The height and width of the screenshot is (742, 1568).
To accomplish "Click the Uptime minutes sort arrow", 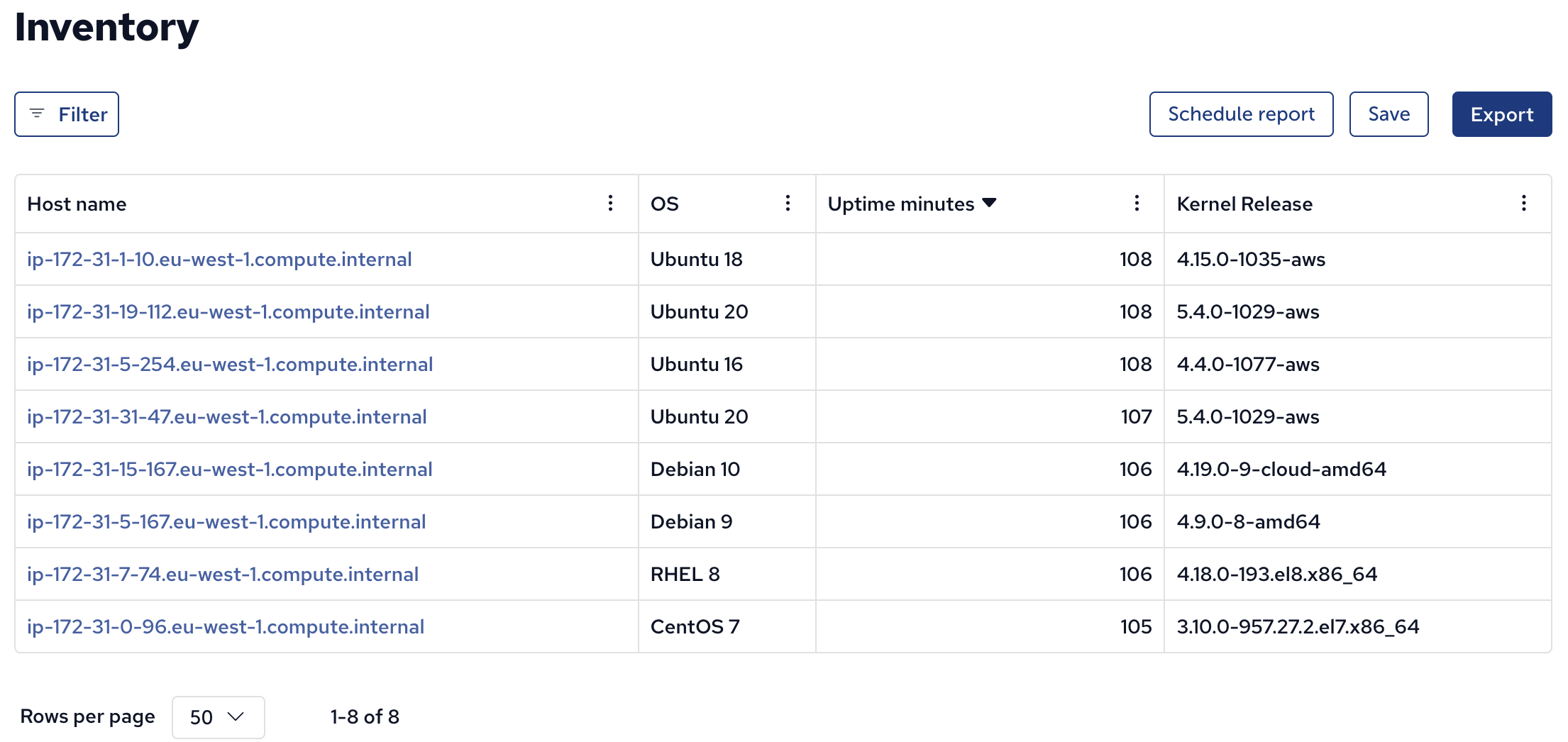I will pos(989,204).
